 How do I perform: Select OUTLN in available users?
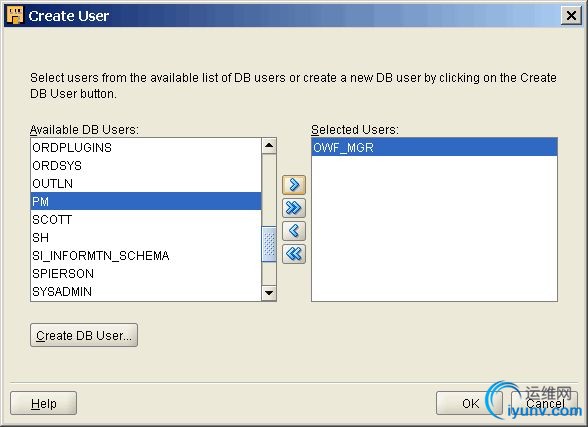pos(146,183)
